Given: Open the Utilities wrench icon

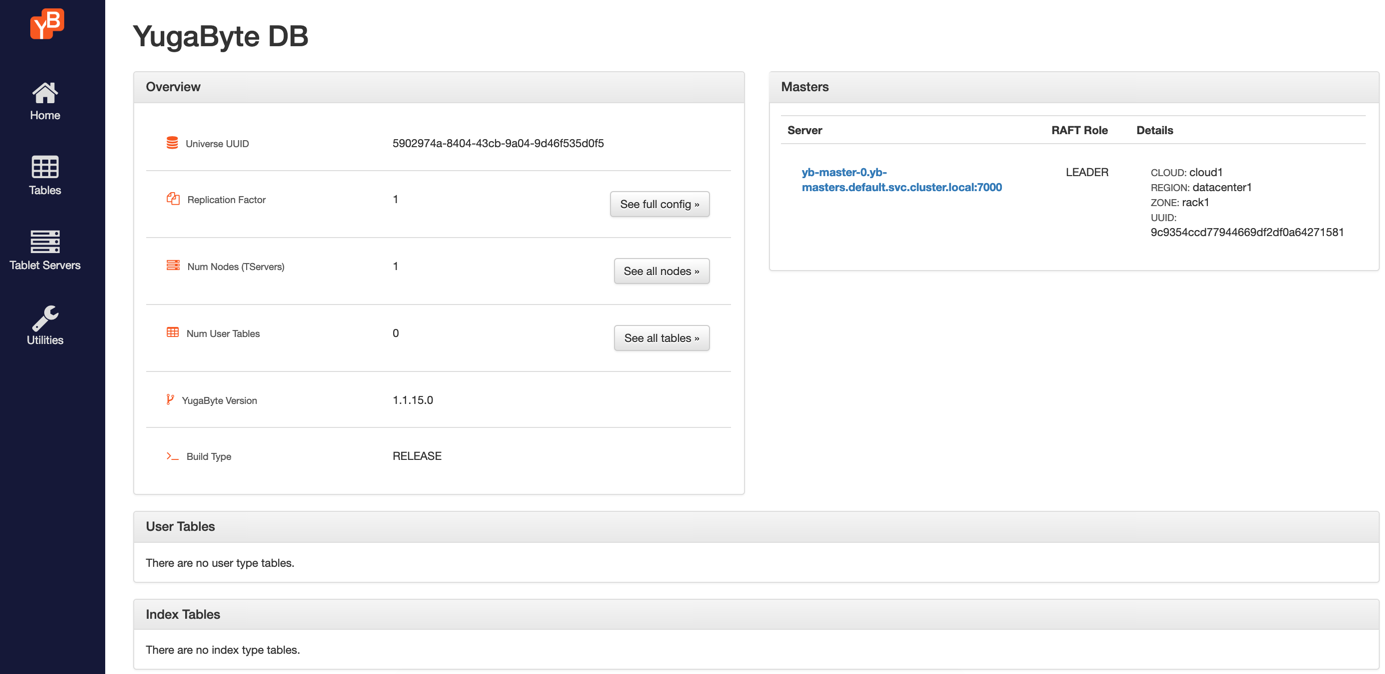Looking at the screenshot, I should pos(45,318).
